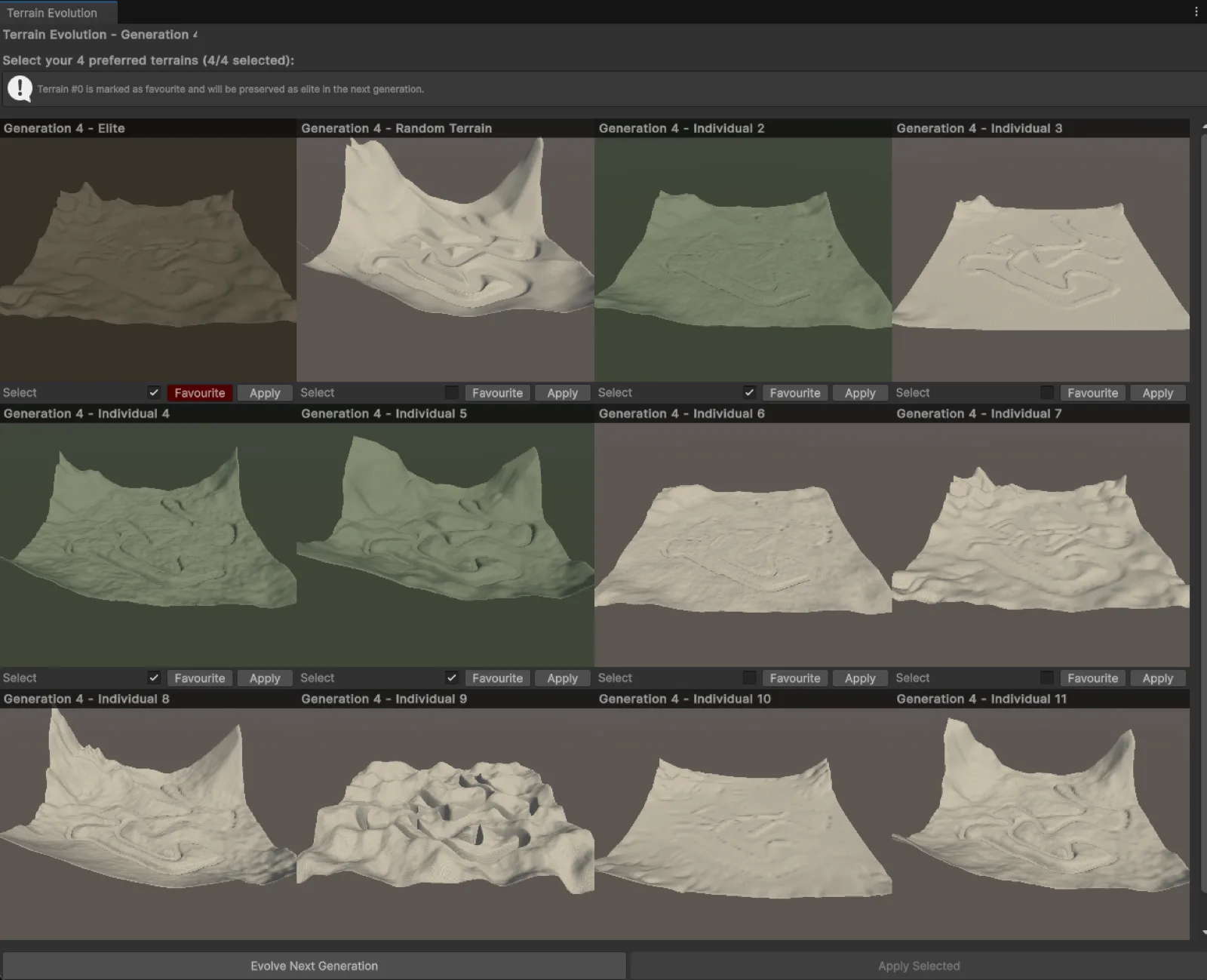
Task: Mark Random Terrain as Favourite
Action: 497,393
